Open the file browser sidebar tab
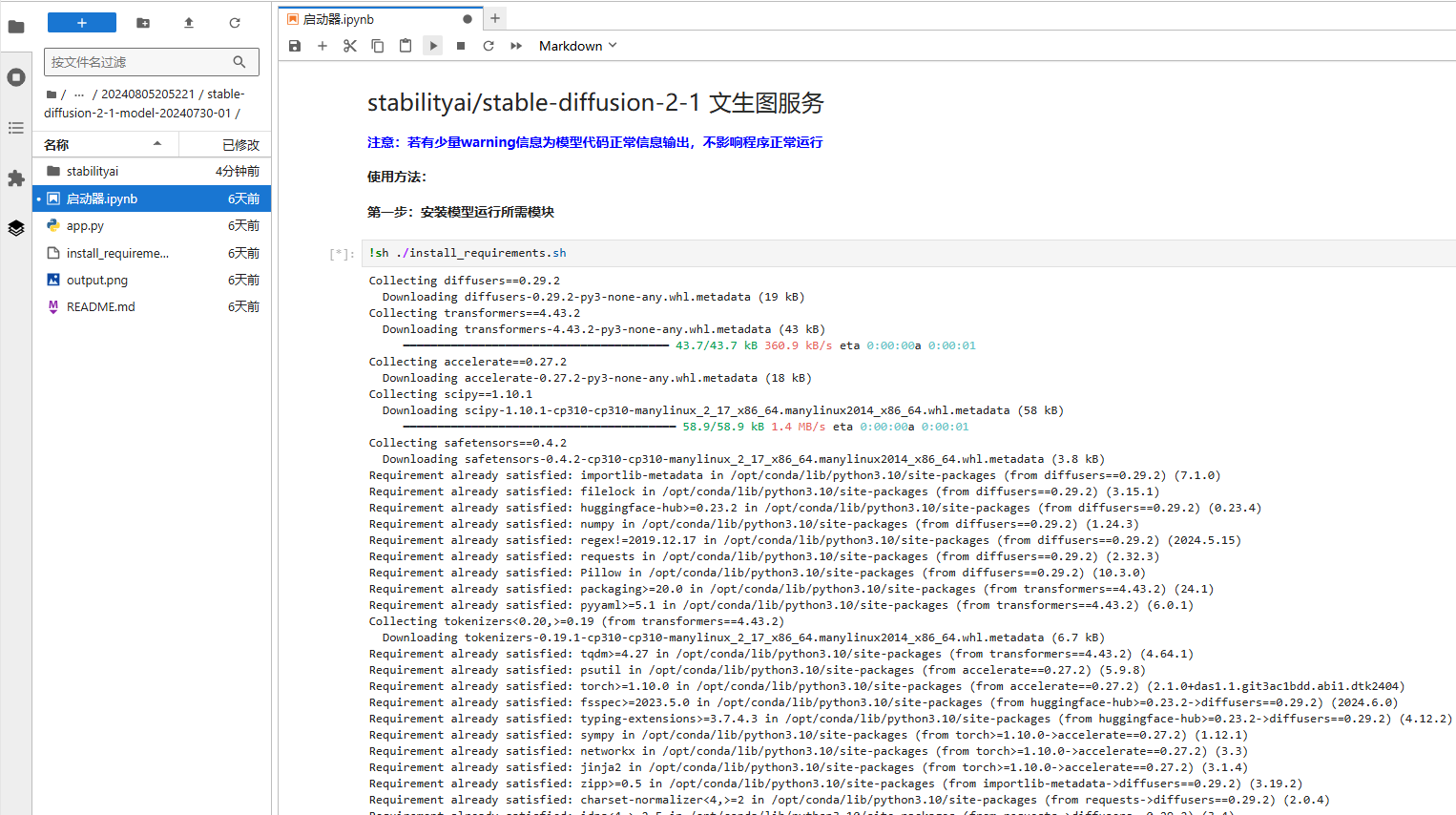 pos(16,27)
